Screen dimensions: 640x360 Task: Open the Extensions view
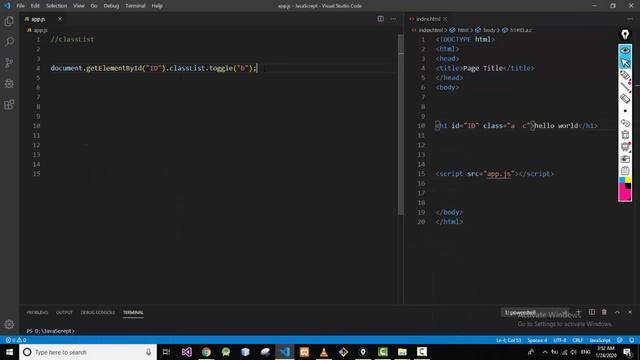point(9,104)
